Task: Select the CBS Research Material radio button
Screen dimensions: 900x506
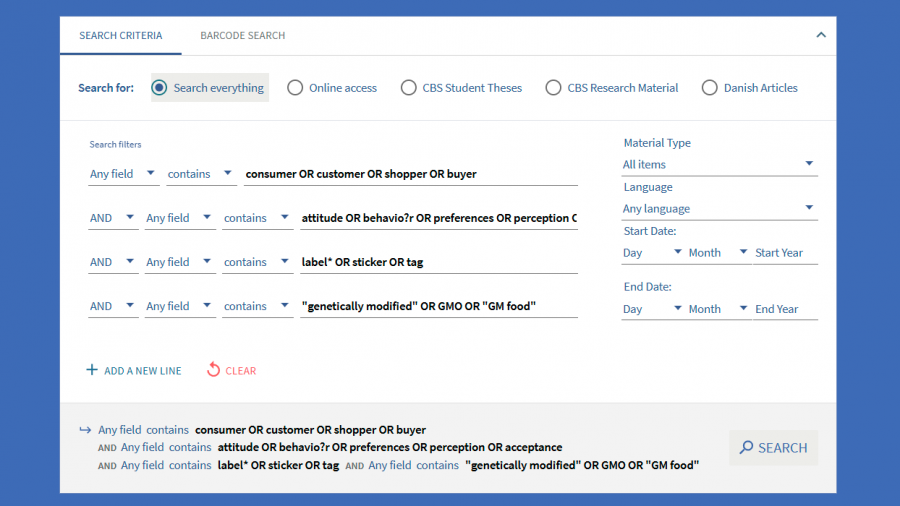Action: coord(553,88)
